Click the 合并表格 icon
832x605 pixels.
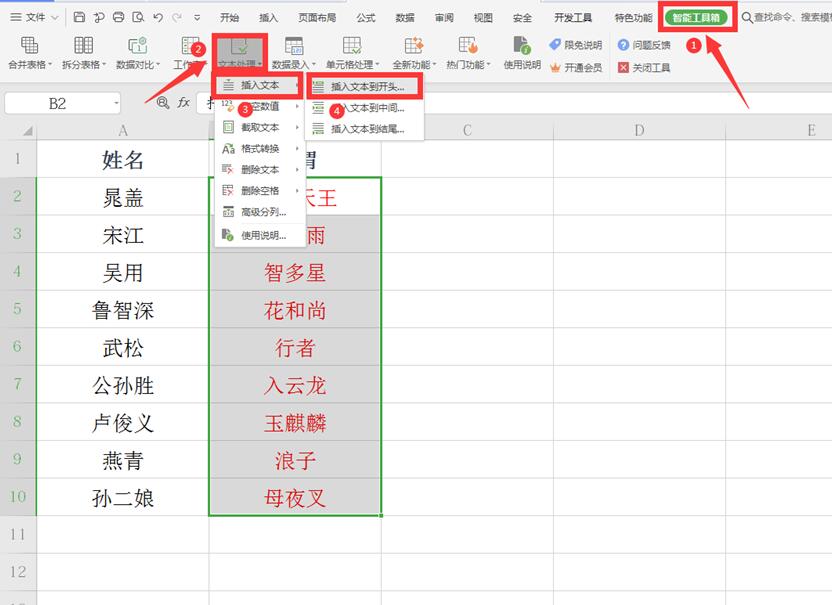29,46
